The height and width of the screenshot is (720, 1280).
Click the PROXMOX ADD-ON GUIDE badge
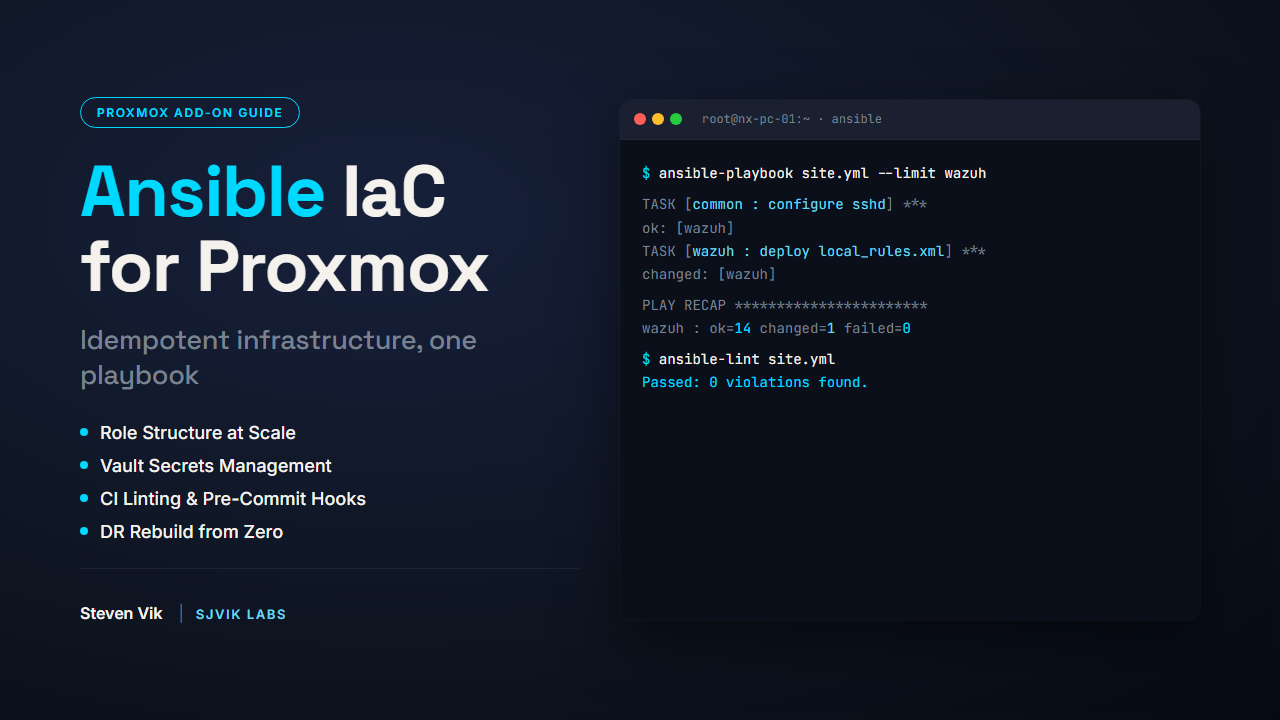coord(190,112)
